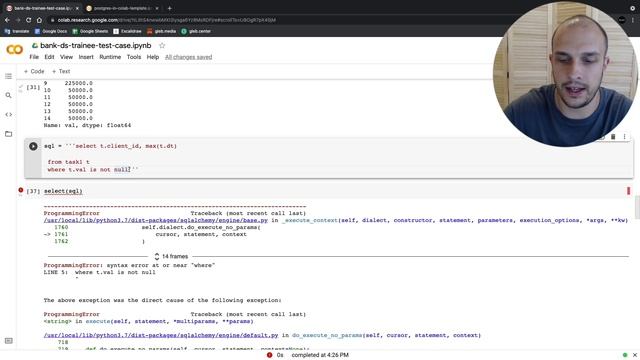Open the gleb.media bookmark

coord(161,31)
